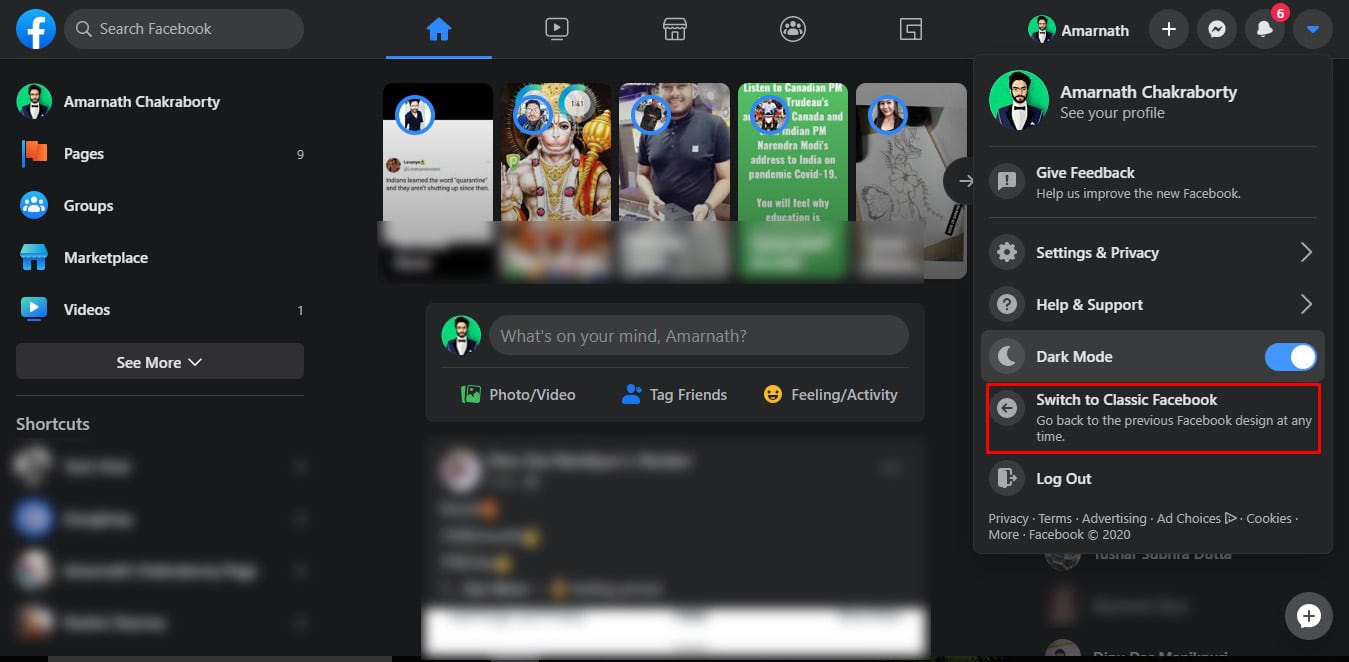Image resolution: width=1349 pixels, height=662 pixels.
Task: Open the Cookies footer link
Action: tap(1269, 519)
